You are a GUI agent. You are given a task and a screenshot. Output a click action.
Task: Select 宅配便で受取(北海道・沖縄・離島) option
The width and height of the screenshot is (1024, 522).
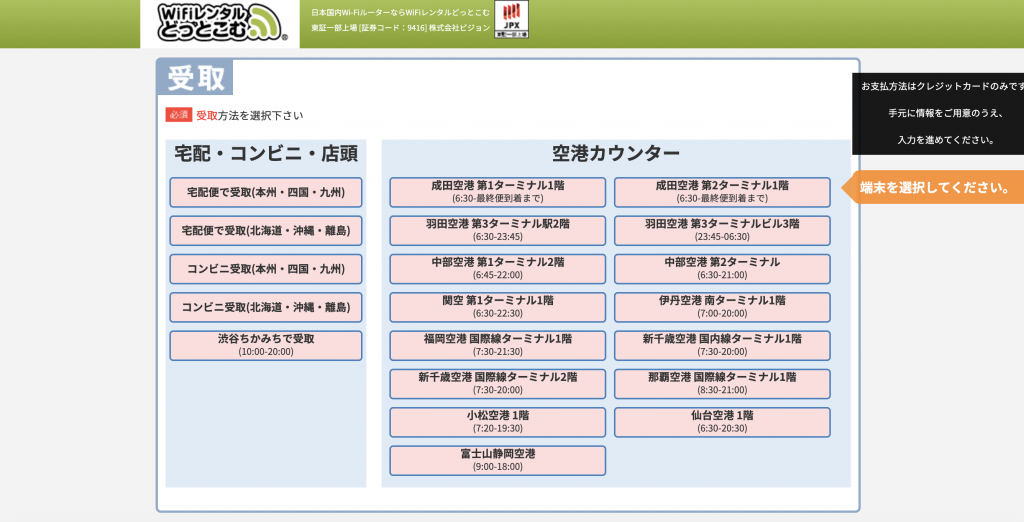266,231
